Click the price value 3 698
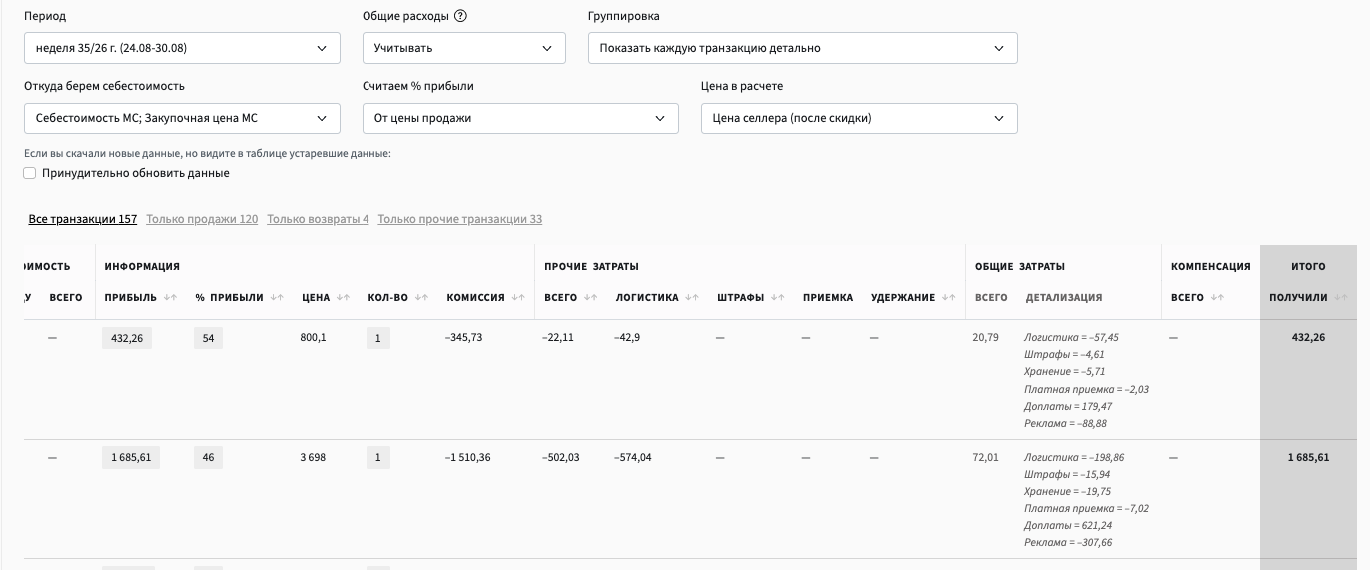Screen dimensions: 1370x570 [313, 458]
